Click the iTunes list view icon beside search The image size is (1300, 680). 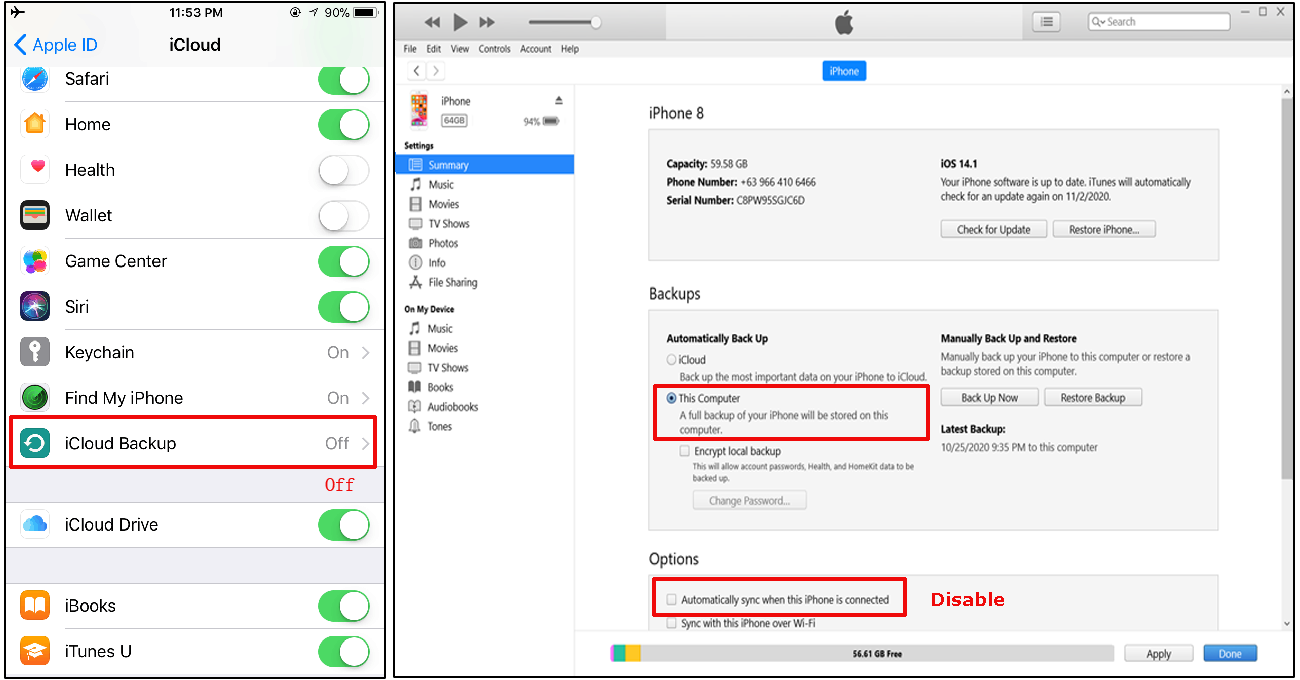(x=1046, y=22)
